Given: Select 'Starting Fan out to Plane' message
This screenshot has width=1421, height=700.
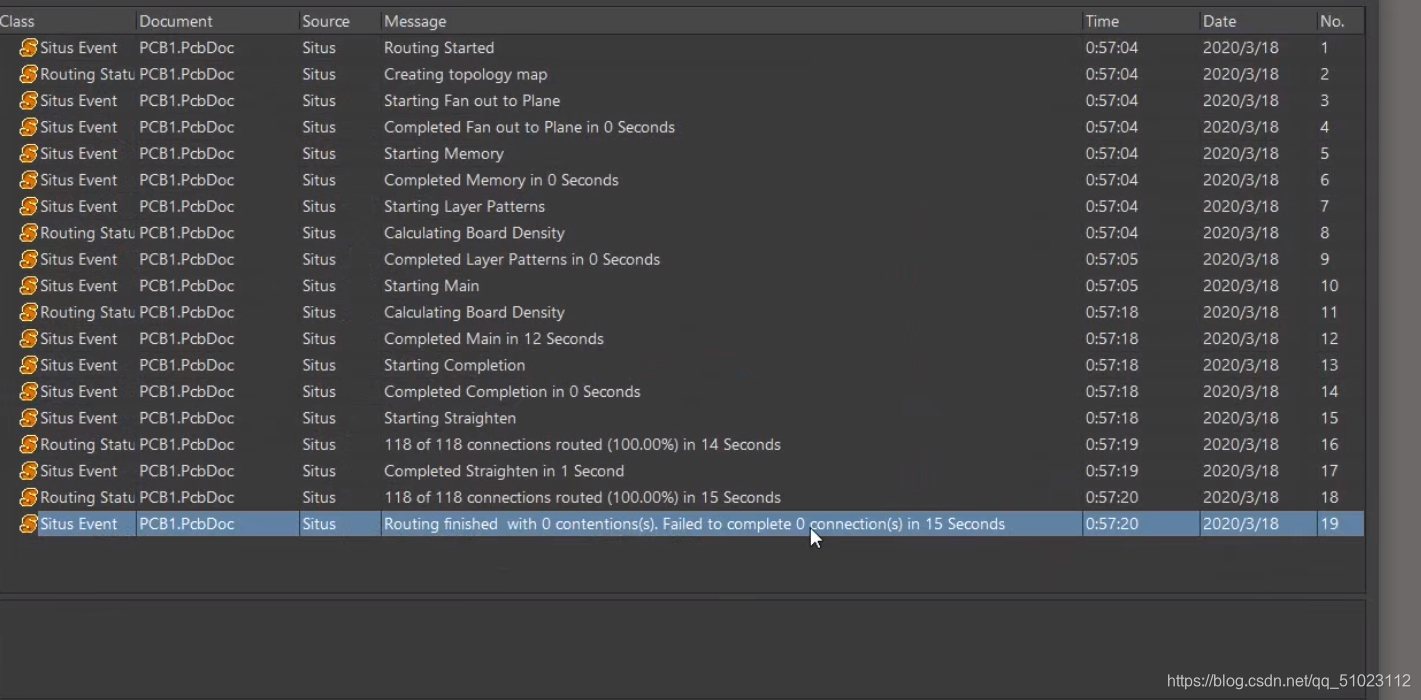Looking at the screenshot, I should pos(472,101).
